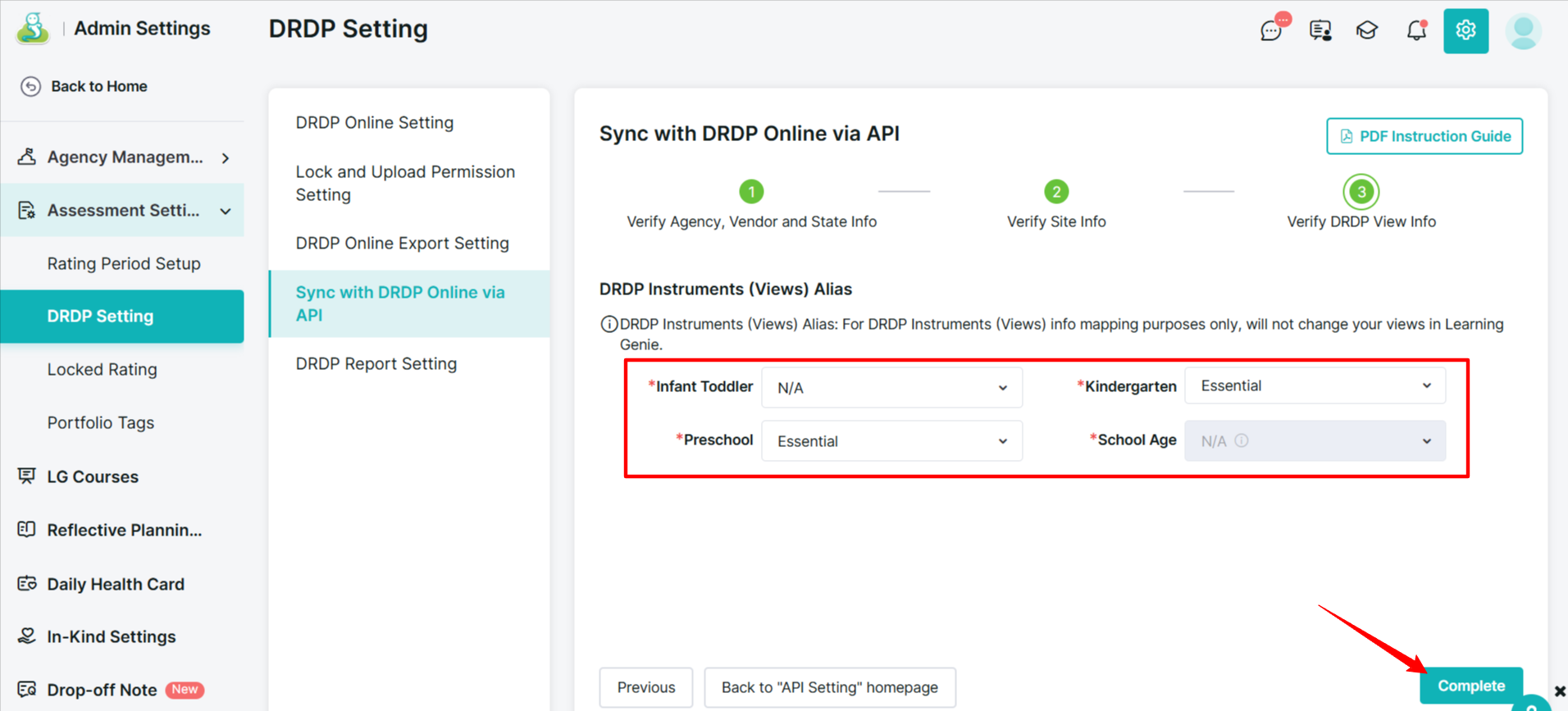
Task: Select the DRDP Report Setting tab
Action: (376, 363)
